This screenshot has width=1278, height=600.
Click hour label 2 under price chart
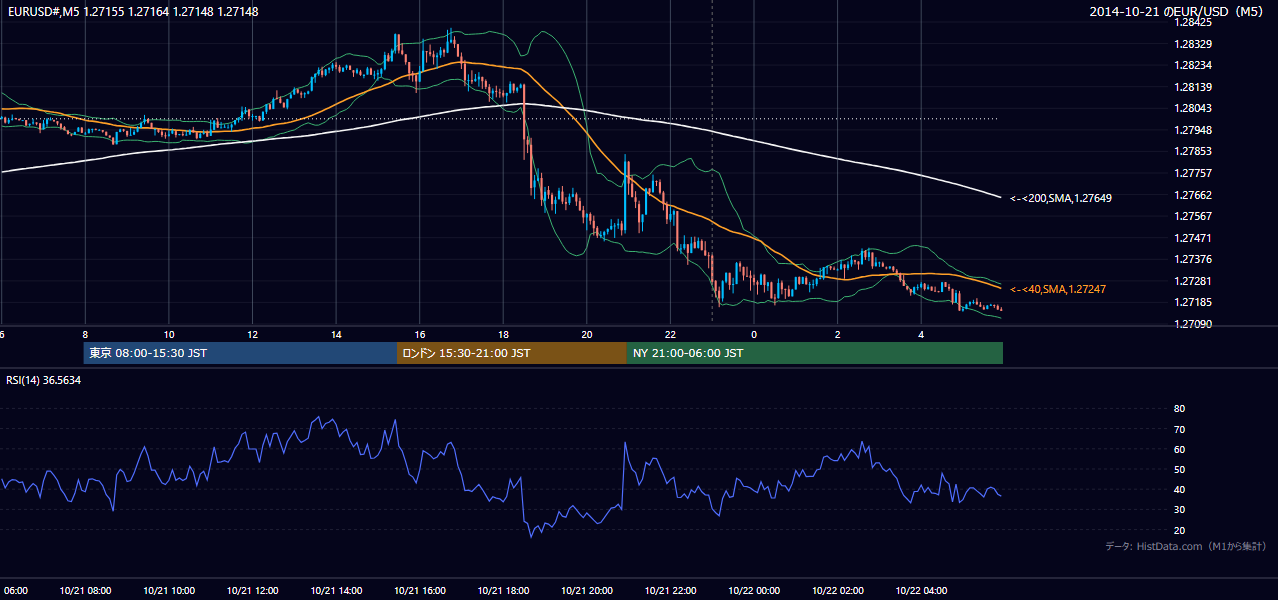[837, 334]
